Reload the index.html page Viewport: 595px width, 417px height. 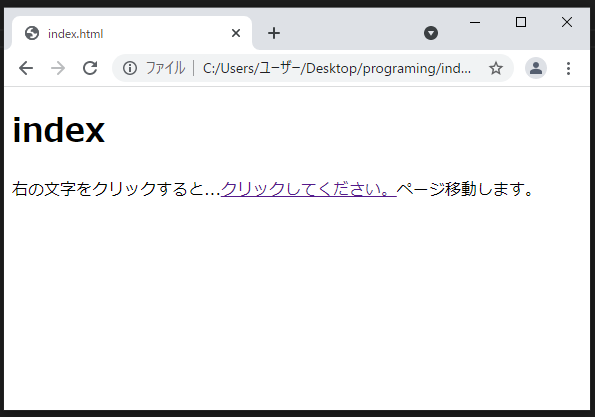(x=90, y=68)
